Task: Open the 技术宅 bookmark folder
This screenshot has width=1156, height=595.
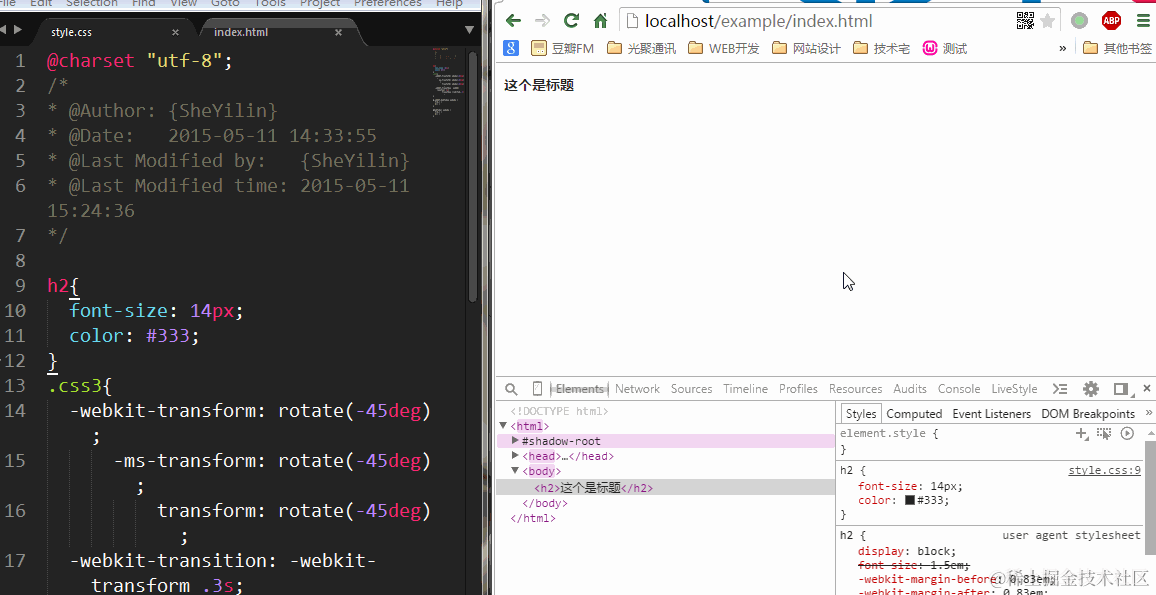Action: tap(881, 49)
